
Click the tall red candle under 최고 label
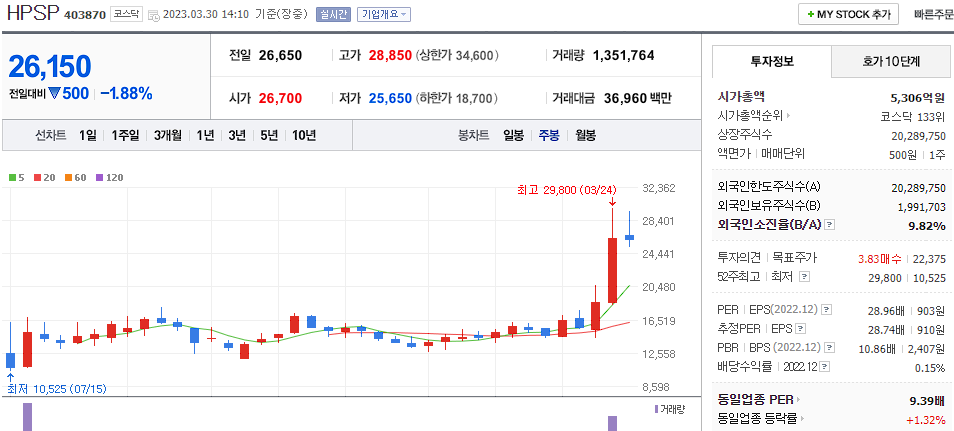click(613, 270)
